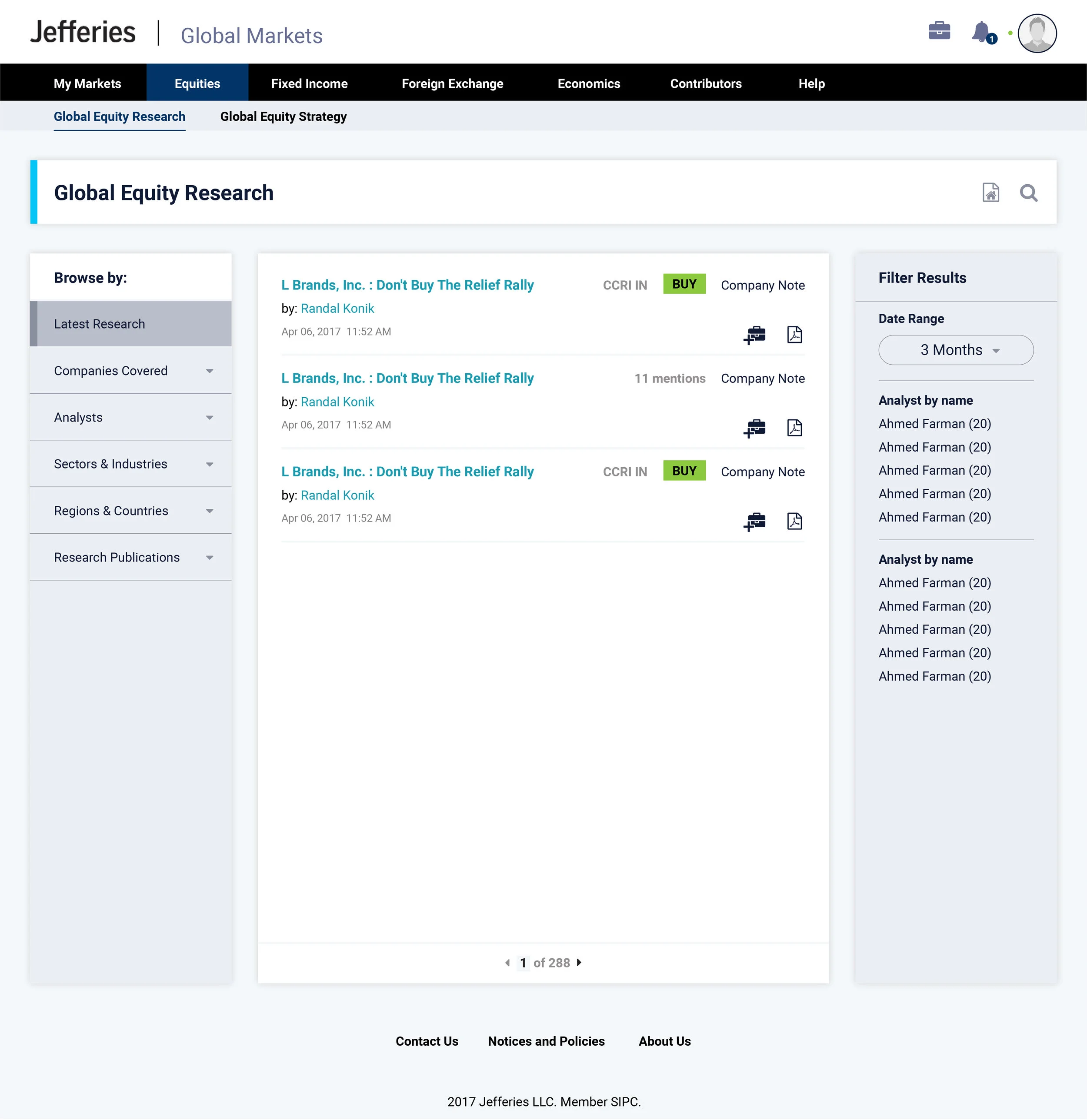The height and width of the screenshot is (1120, 1087).
Task: Open first L Brands Relief Rally title
Action: point(407,285)
